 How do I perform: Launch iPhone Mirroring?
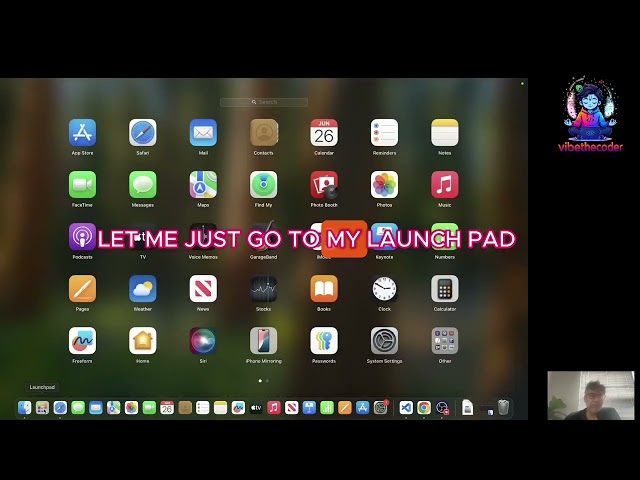[264, 340]
